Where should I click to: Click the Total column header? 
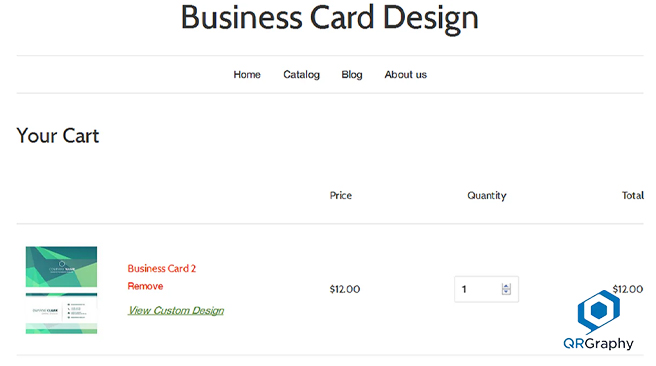633,195
